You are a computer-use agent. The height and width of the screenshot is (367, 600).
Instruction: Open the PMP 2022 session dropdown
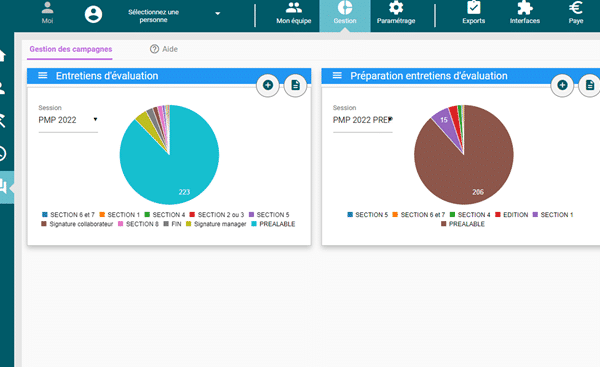coord(68,120)
